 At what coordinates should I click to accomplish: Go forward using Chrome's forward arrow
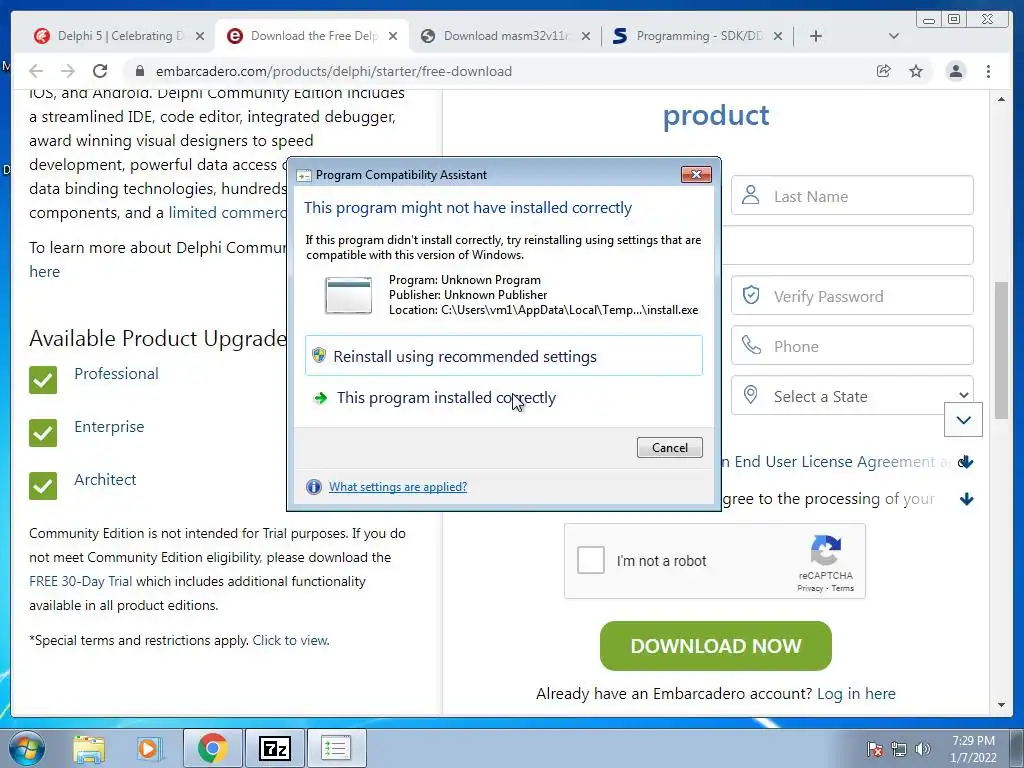[67, 71]
